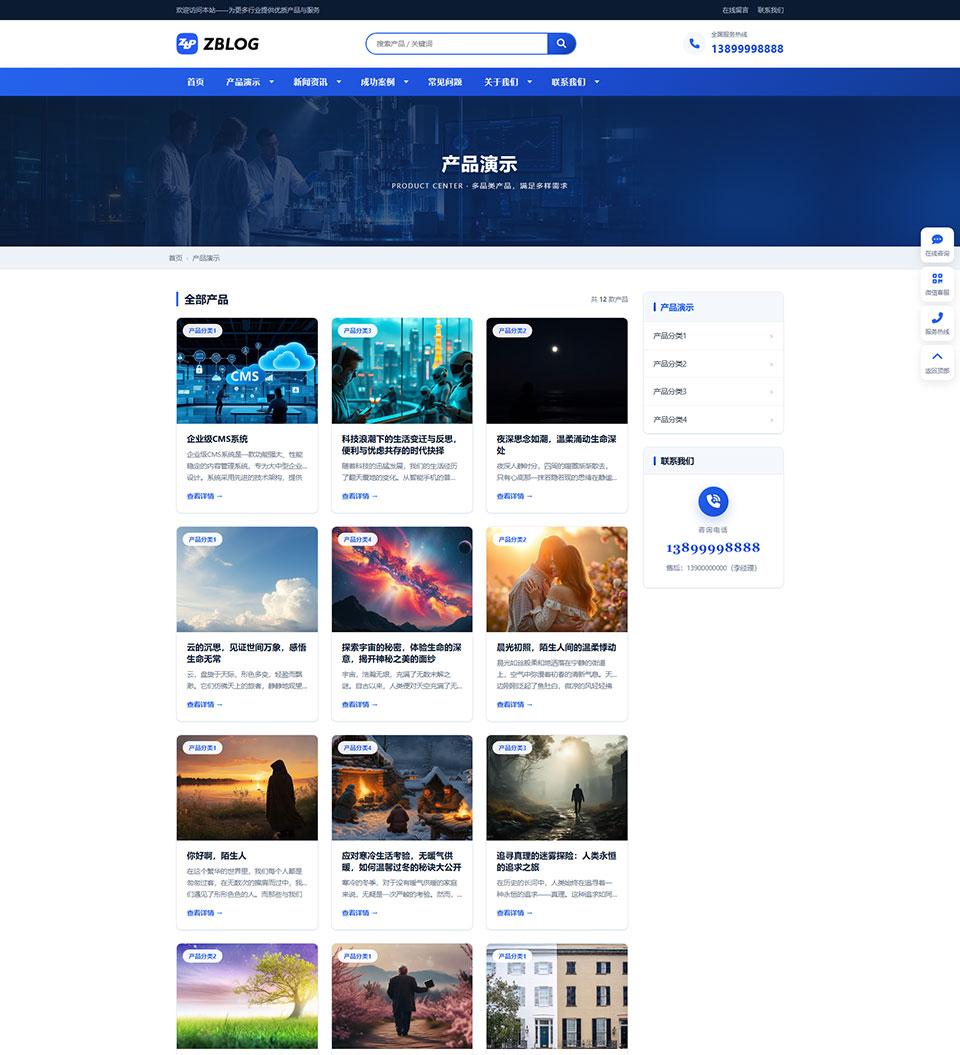Image resolution: width=960 pixels, height=1055 pixels.
Task: Go to 首页 in the blue navigation bar
Action: tap(195, 82)
